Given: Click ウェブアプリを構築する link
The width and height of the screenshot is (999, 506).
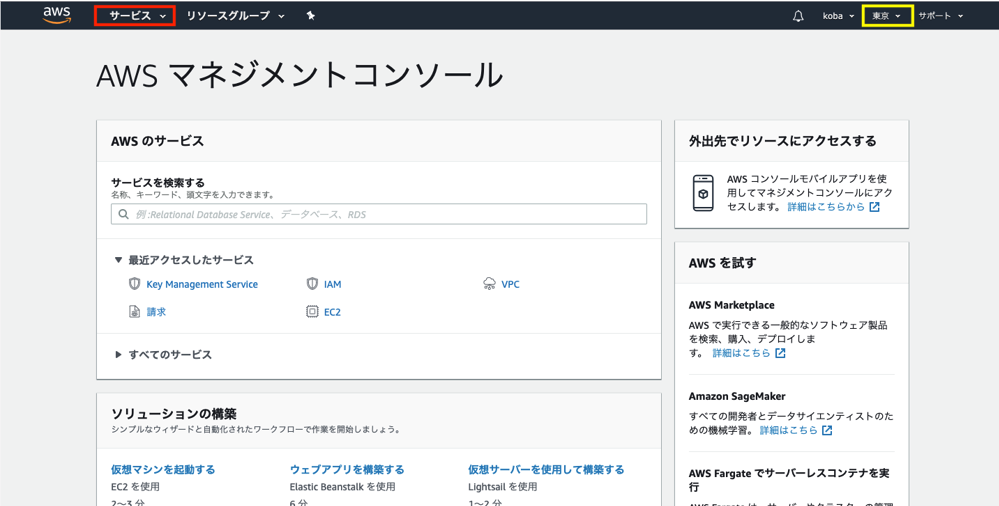Looking at the screenshot, I should pos(347,470).
